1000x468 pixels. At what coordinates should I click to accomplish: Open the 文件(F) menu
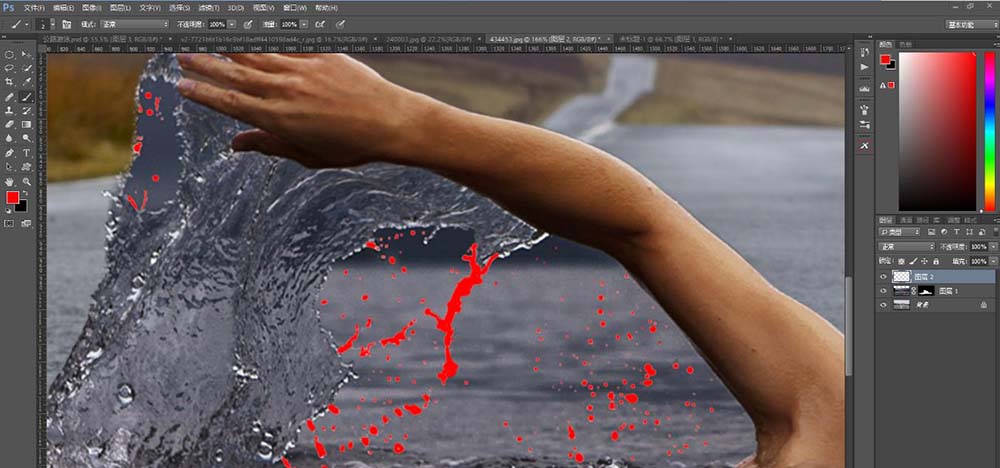point(34,8)
